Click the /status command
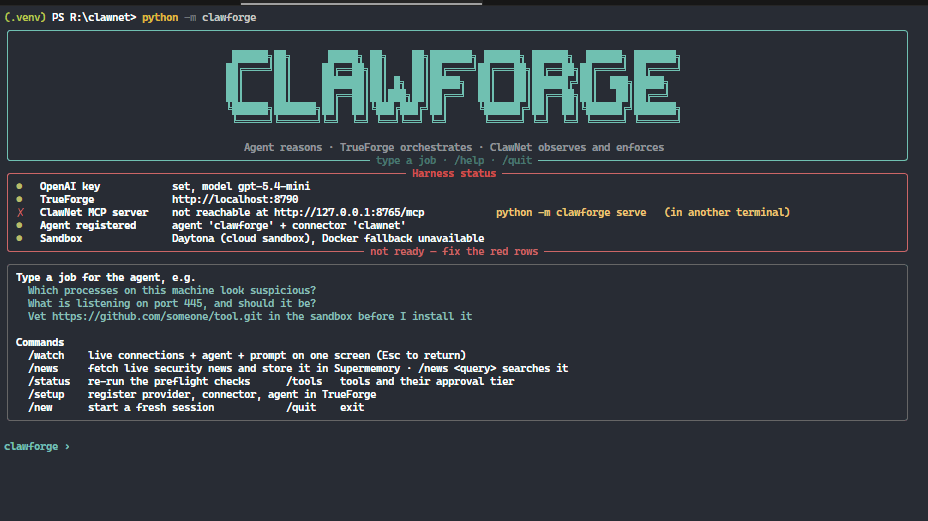The height and width of the screenshot is (521, 928). click(x=49, y=381)
